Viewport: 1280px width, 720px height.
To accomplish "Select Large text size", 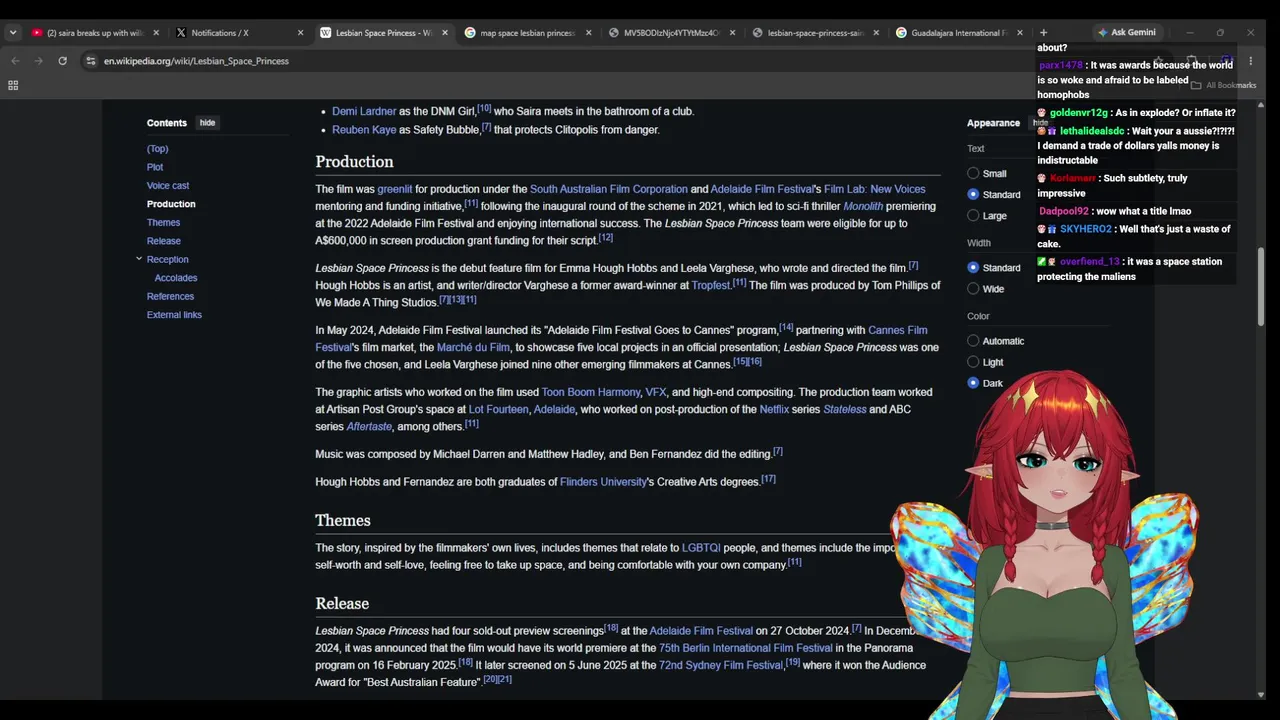I will [973, 215].
